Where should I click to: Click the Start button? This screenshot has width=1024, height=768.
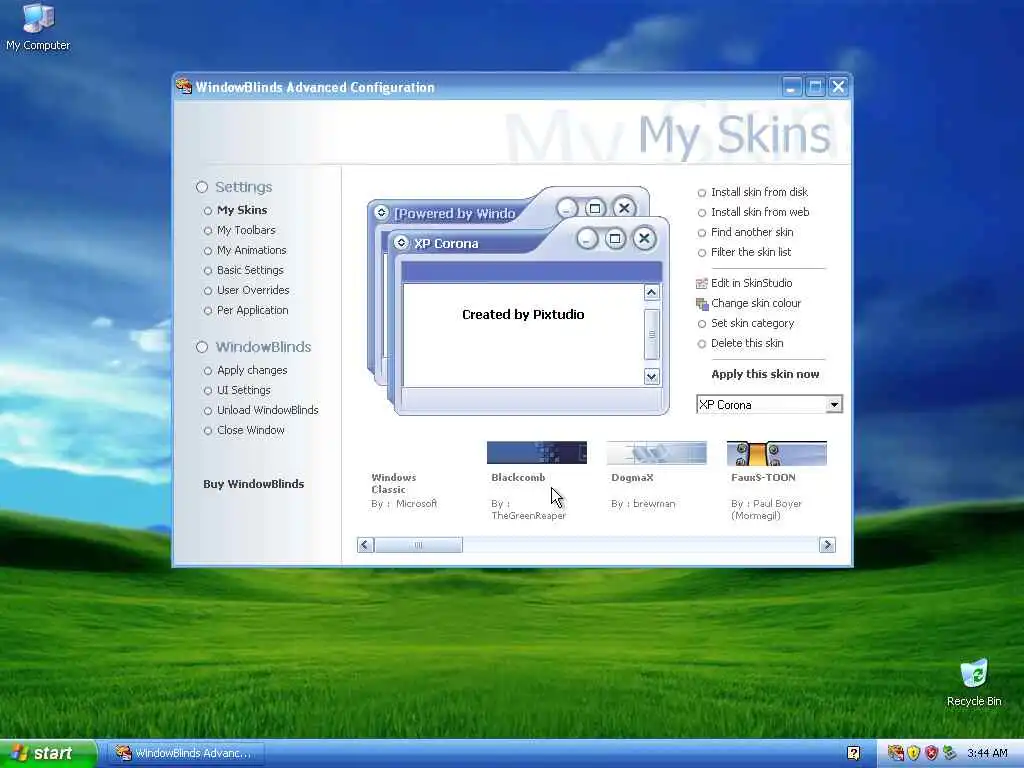pyautogui.click(x=48, y=753)
